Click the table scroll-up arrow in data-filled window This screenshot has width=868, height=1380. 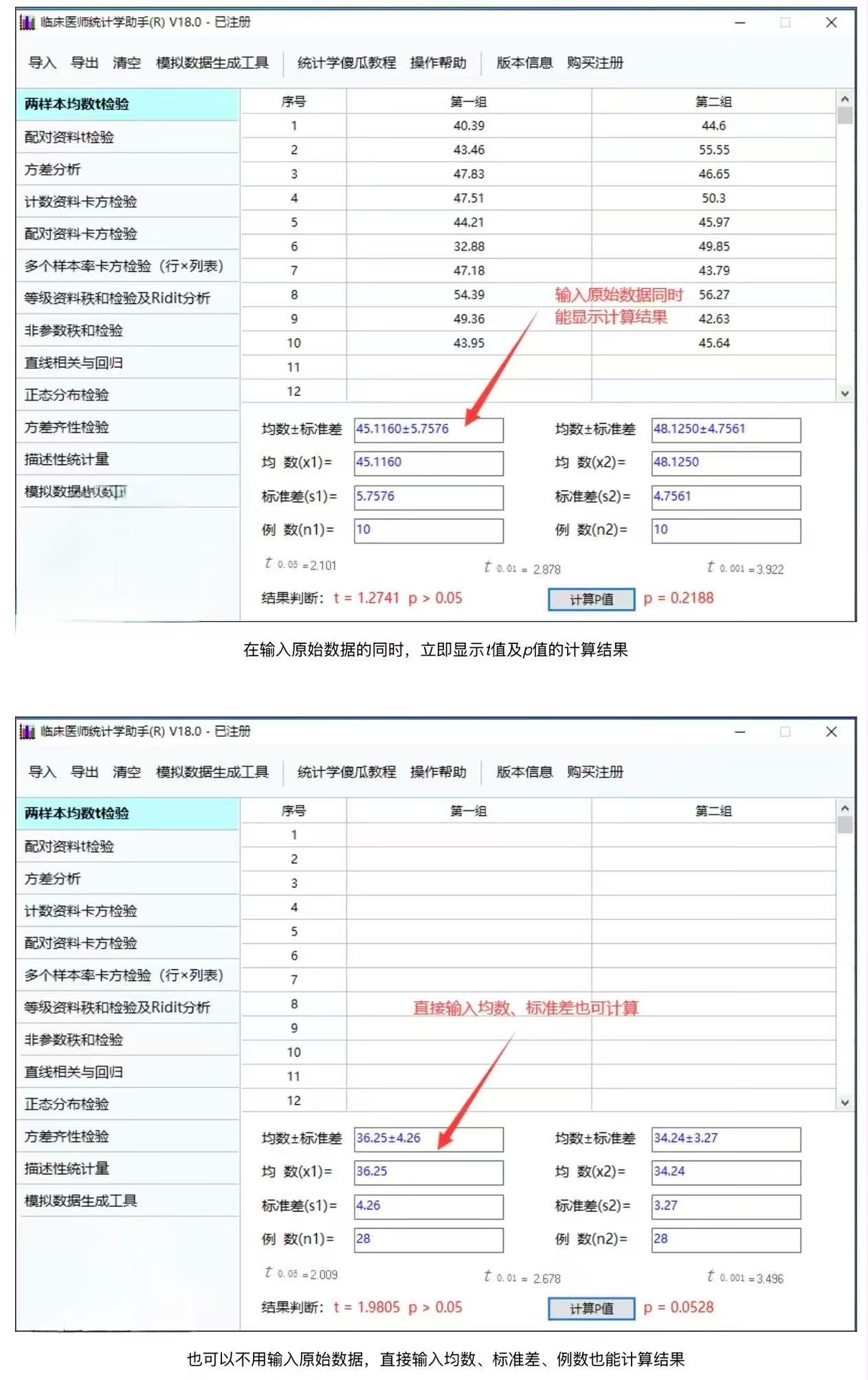(x=845, y=98)
